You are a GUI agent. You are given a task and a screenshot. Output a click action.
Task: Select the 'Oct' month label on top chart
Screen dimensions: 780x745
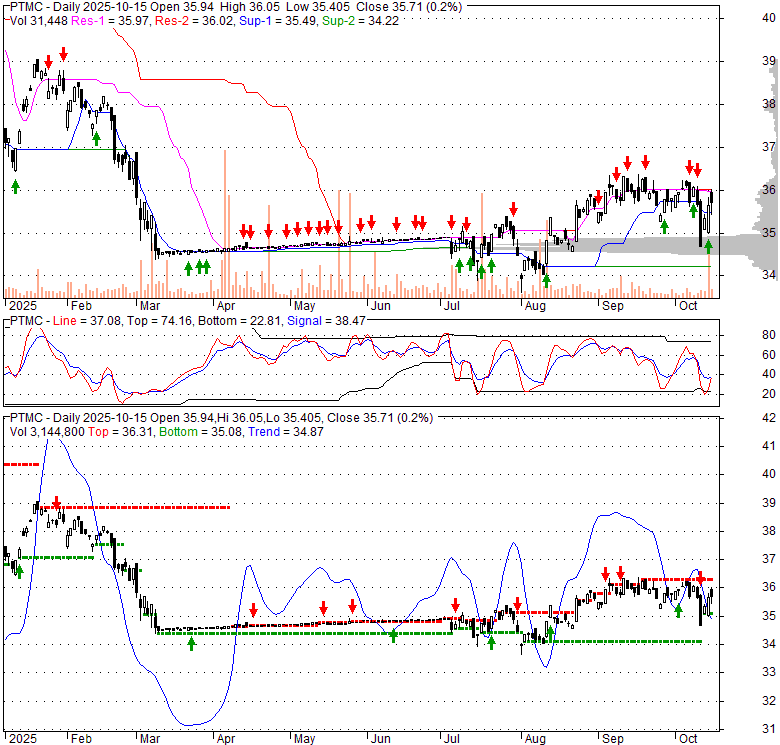click(x=688, y=306)
